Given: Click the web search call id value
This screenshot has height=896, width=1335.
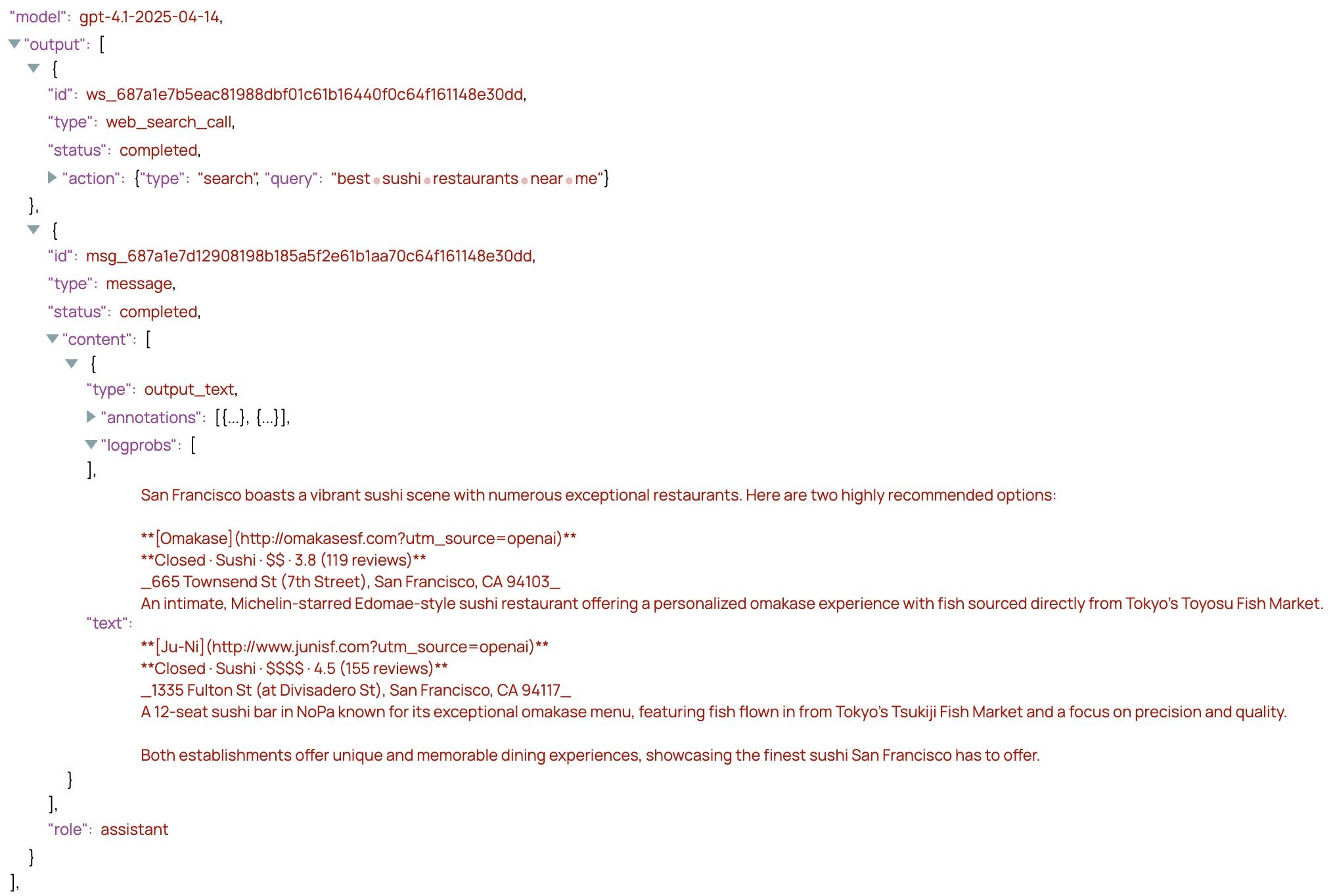Looking at the screenshot, I should [x=305, y=95].
